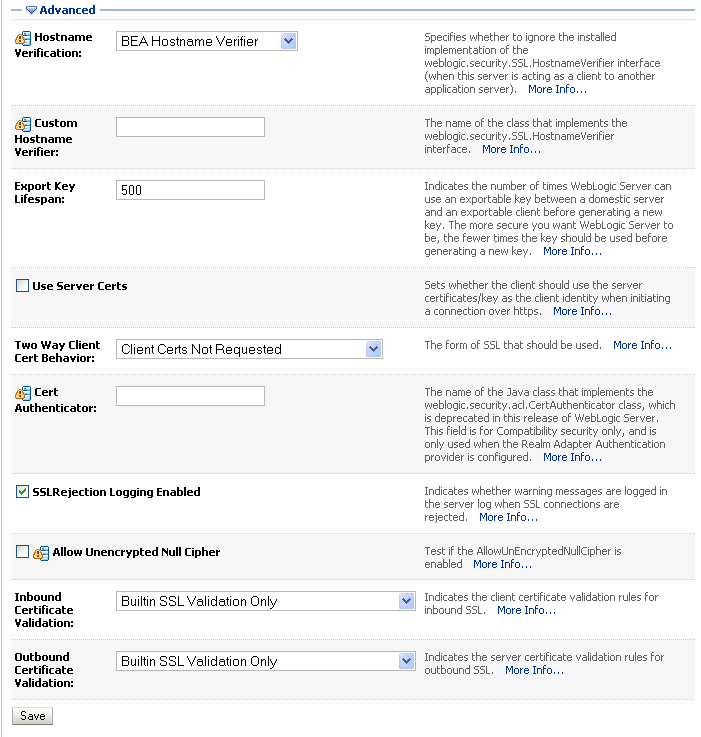Click the warning icon beside Custom Hostname Verifier
The width and height of the screenshot is (701, 737).
[23, 124]
